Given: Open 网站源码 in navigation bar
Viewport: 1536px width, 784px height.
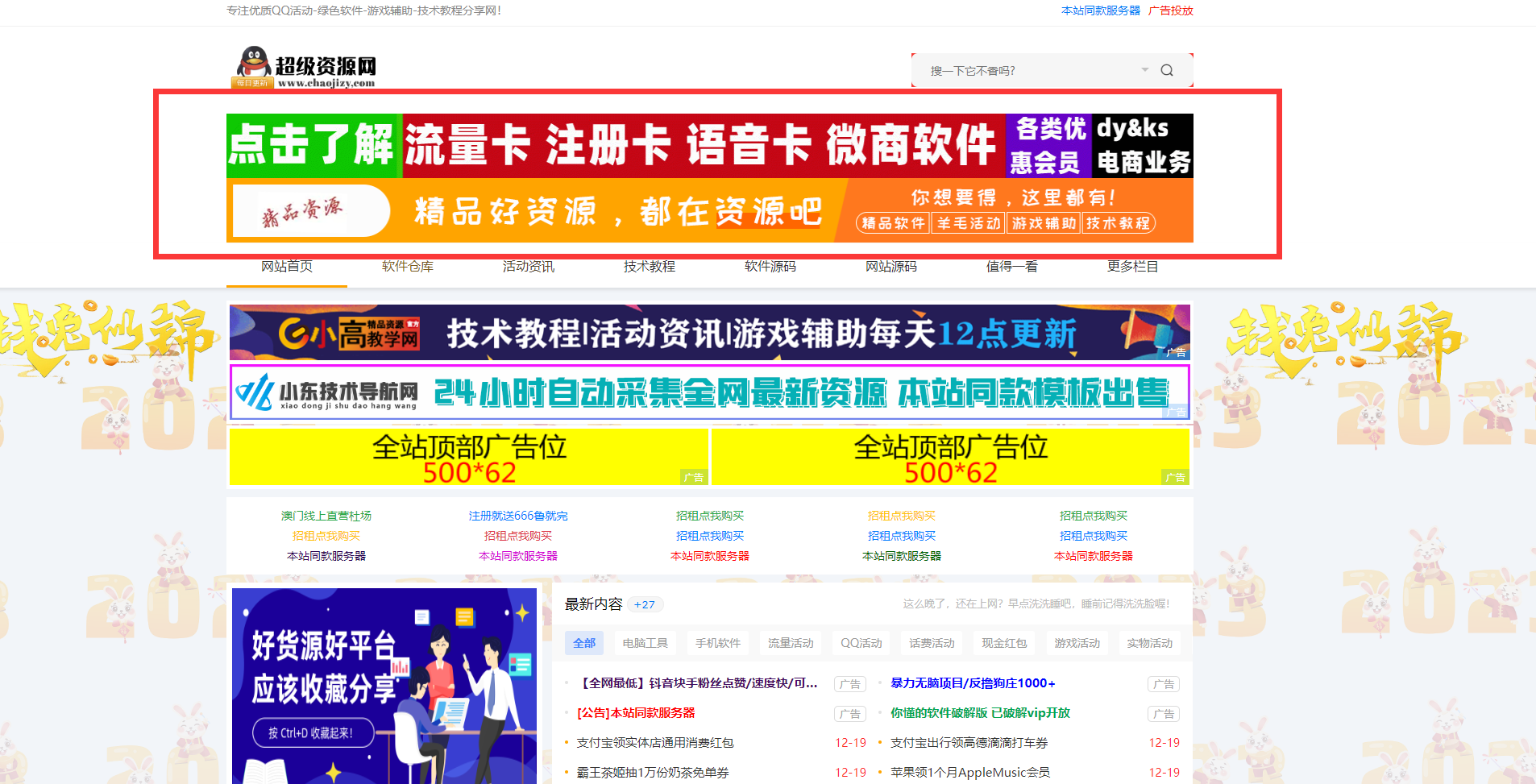Looking at the screenshot, I should (x=890, y=267).
